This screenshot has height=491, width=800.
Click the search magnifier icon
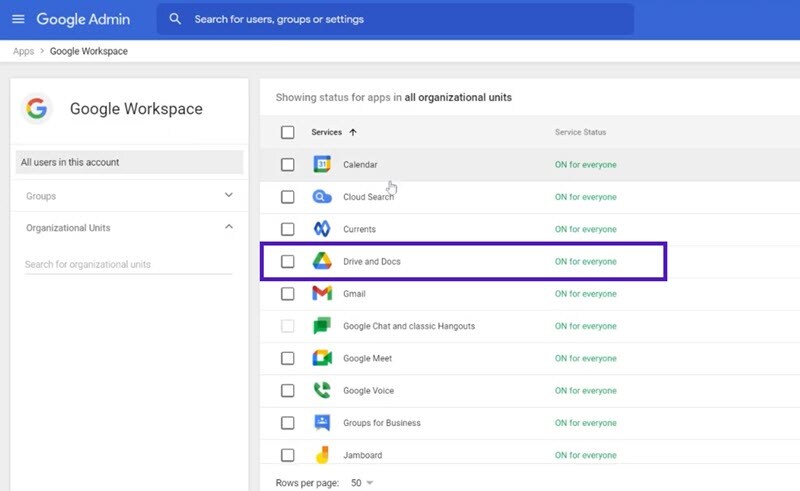(x=175, y=19)
